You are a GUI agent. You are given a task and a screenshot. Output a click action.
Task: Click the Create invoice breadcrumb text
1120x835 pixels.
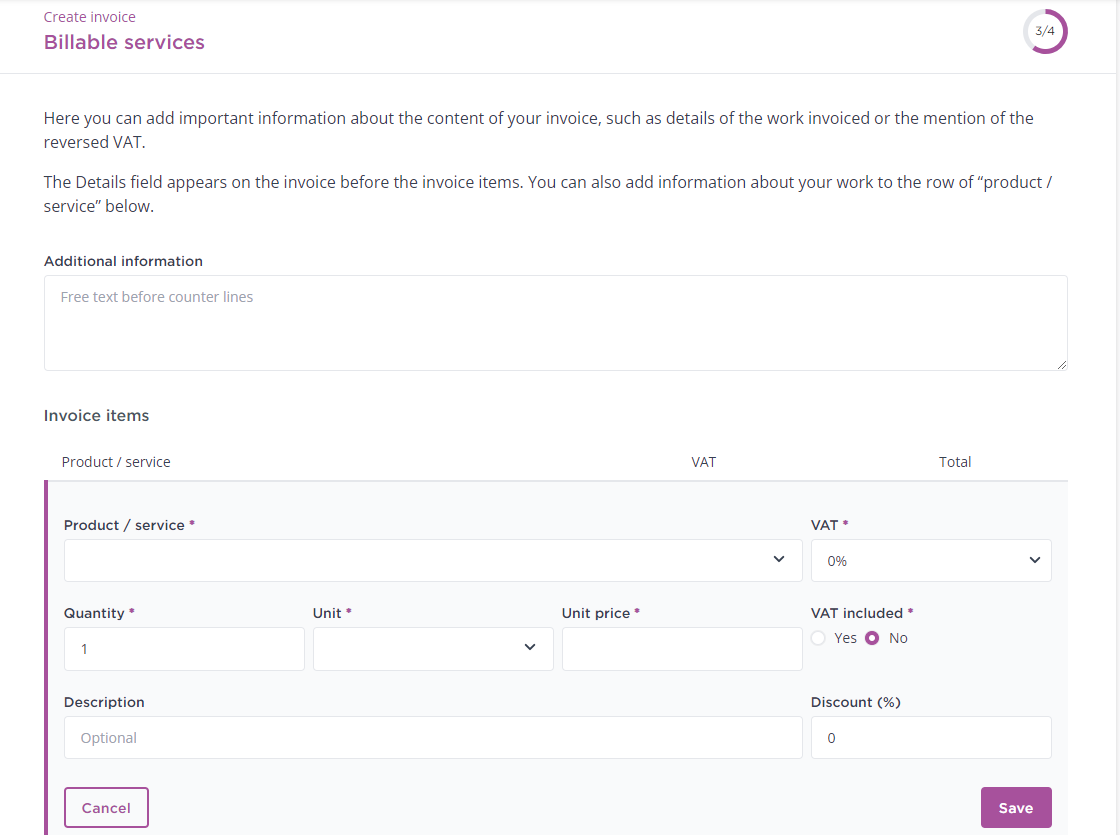pos(89,16)
